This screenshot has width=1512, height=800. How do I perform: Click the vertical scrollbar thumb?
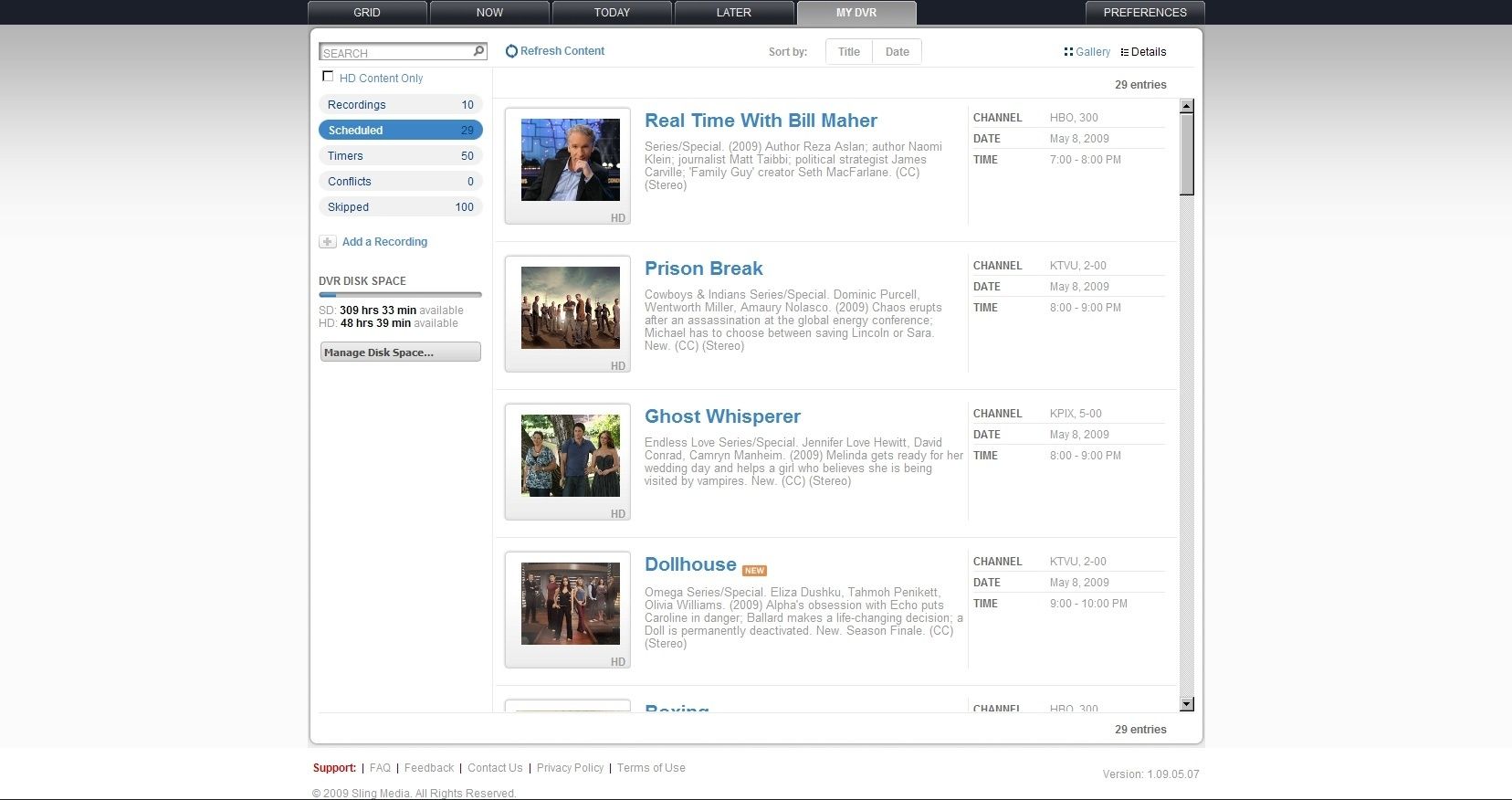[1187, 154]
